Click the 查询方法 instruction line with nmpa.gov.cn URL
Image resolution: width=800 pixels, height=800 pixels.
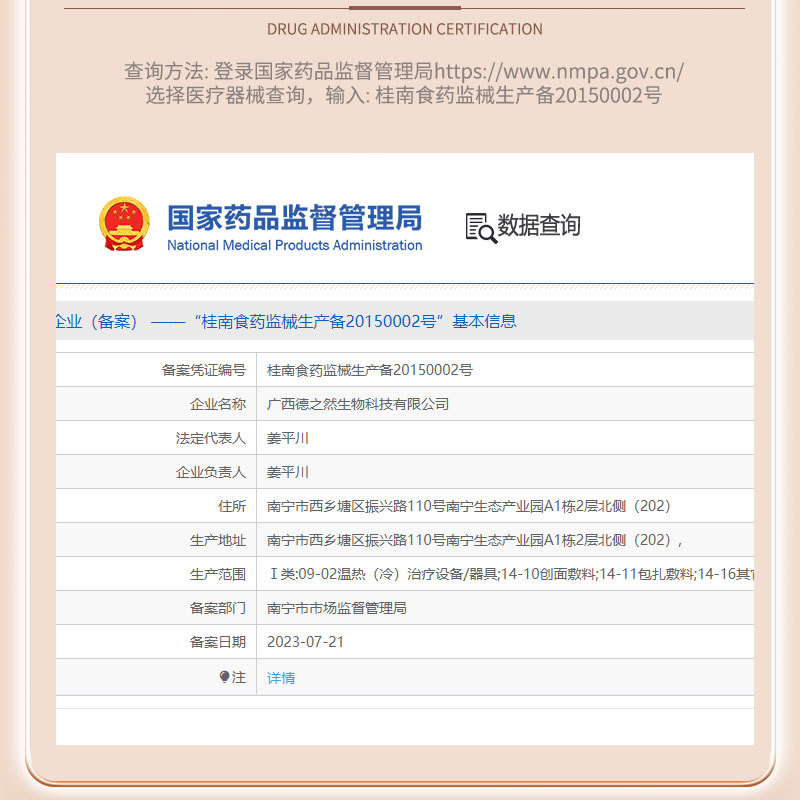tap(404, 71)
